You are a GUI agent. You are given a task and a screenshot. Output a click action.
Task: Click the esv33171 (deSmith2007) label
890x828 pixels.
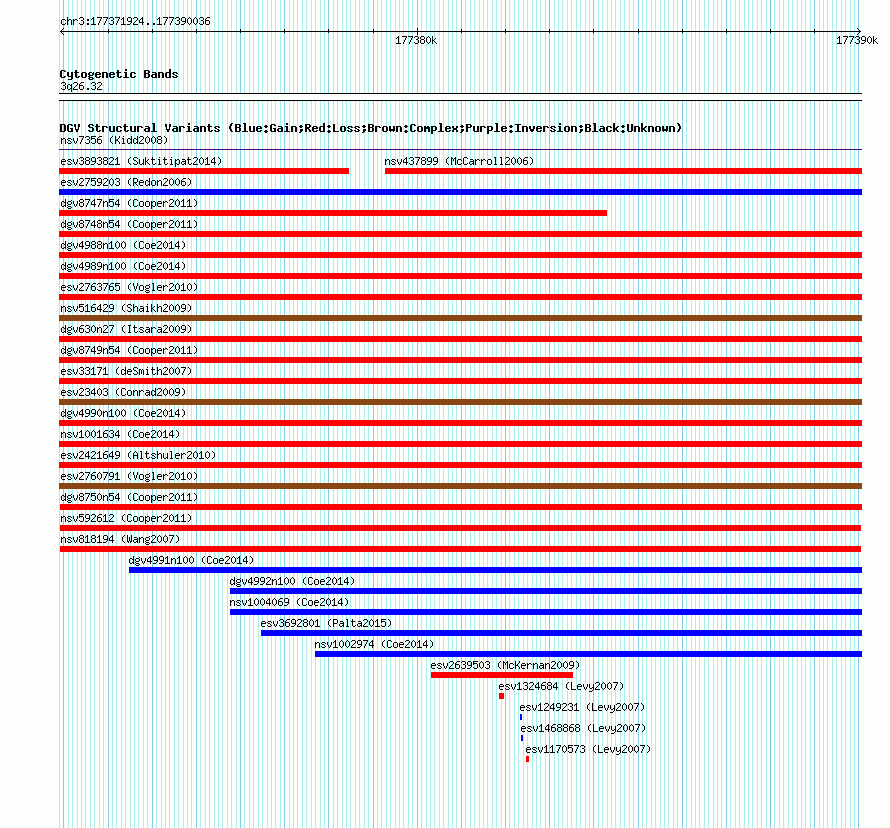click(126, 371)
